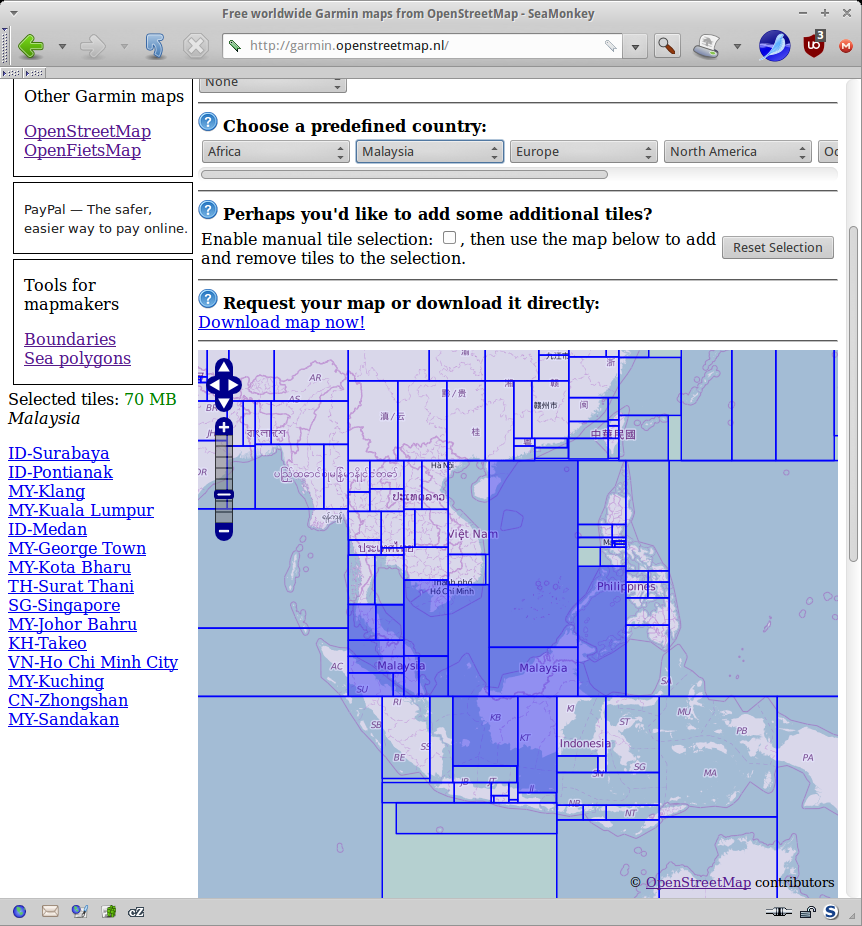Open ID-Surabaya tile link
The width and height of the screenshot is (862, 926).
(x=58, y=453)
